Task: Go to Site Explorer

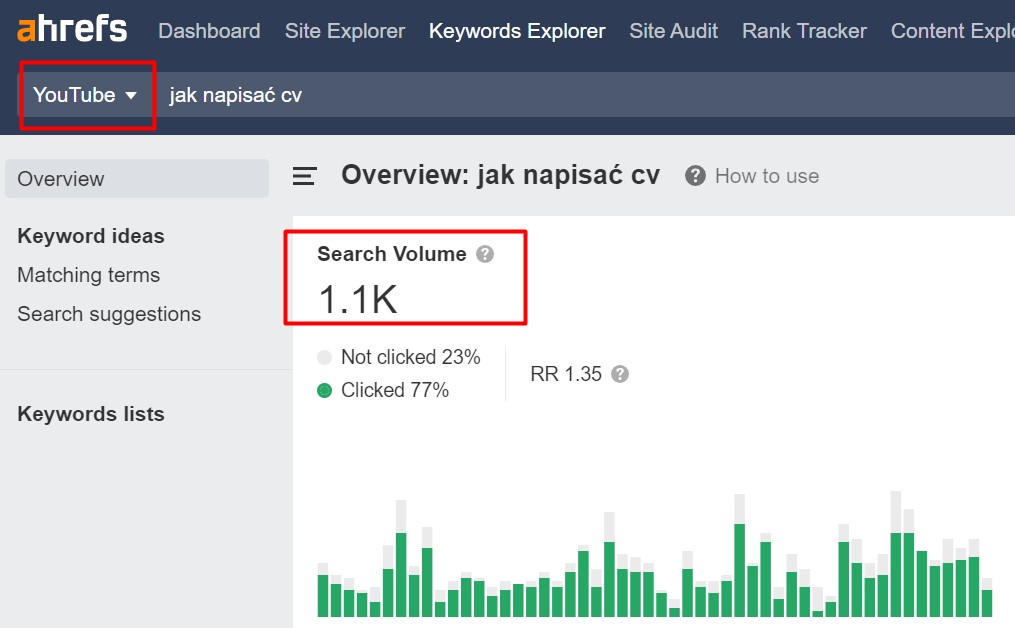Action: coord(344,30)
